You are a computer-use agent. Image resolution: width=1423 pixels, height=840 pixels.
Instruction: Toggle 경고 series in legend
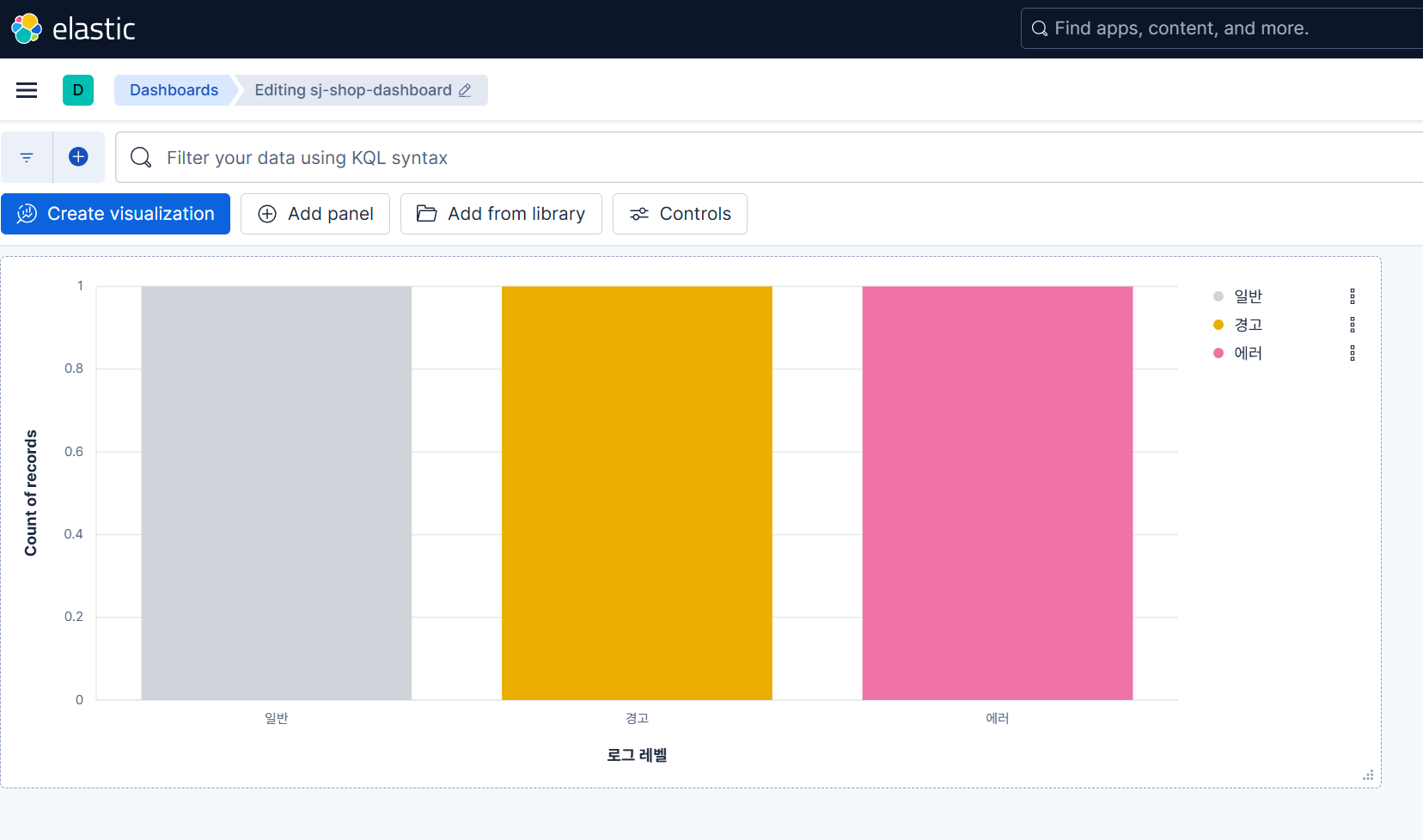pos(1248,325)
